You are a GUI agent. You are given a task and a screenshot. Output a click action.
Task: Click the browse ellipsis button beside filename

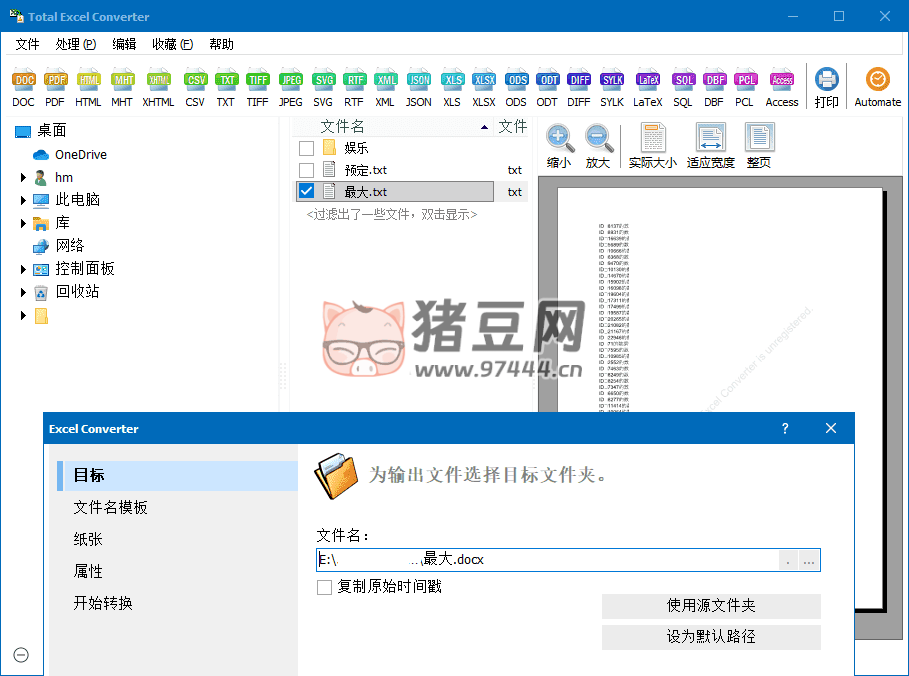point(809,560)
